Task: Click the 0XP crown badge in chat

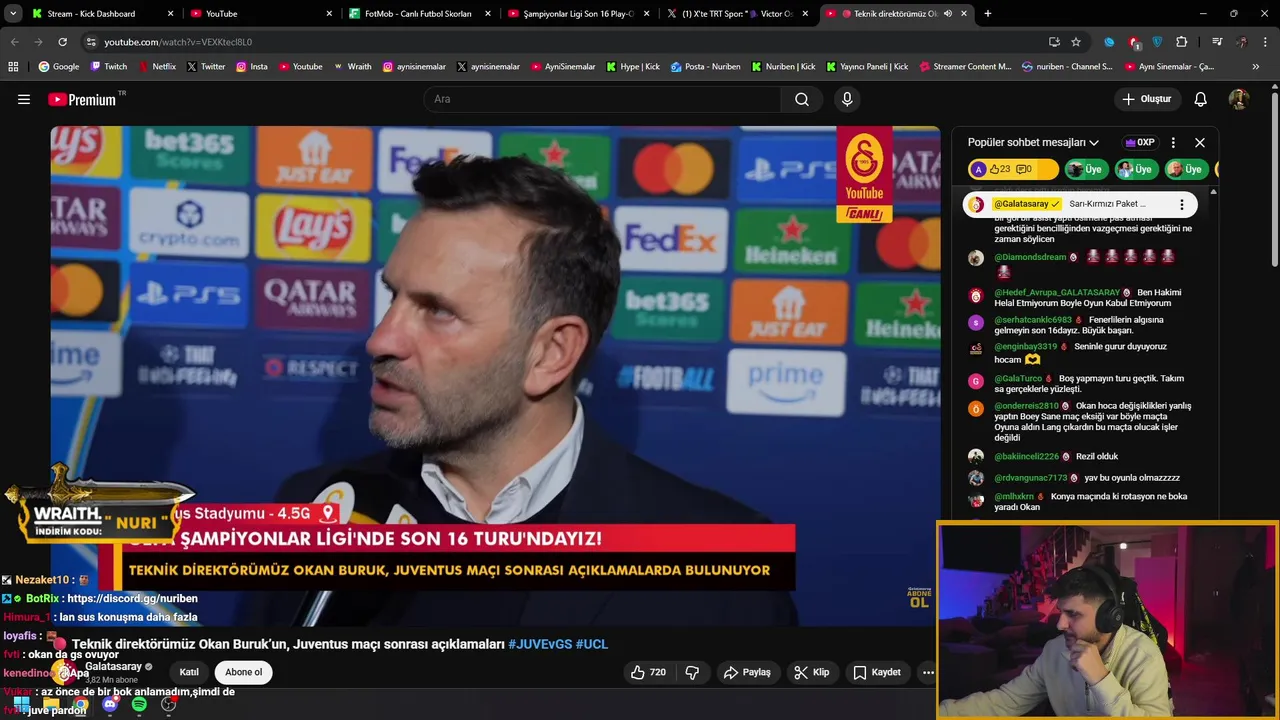Action: tap(1139, 142)
